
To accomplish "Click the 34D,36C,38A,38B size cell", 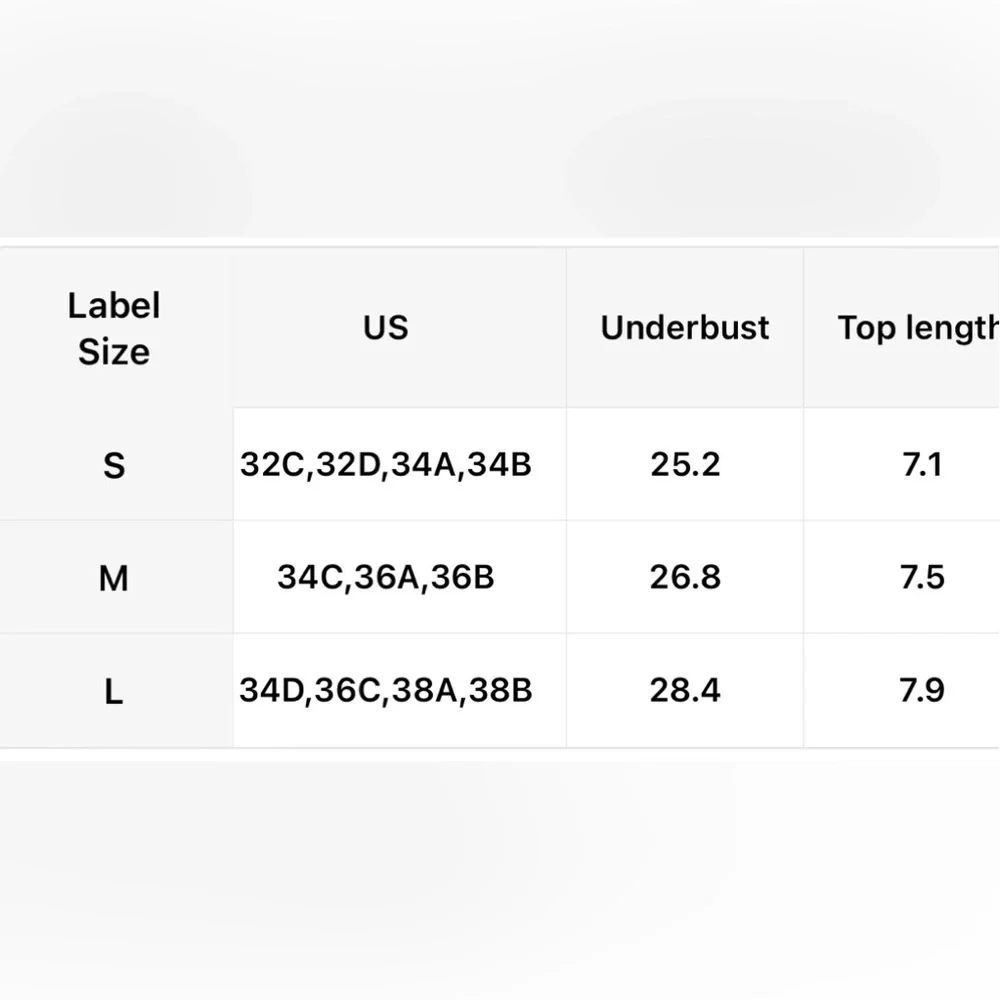I will pyautogui.click(x=386, y=690).
